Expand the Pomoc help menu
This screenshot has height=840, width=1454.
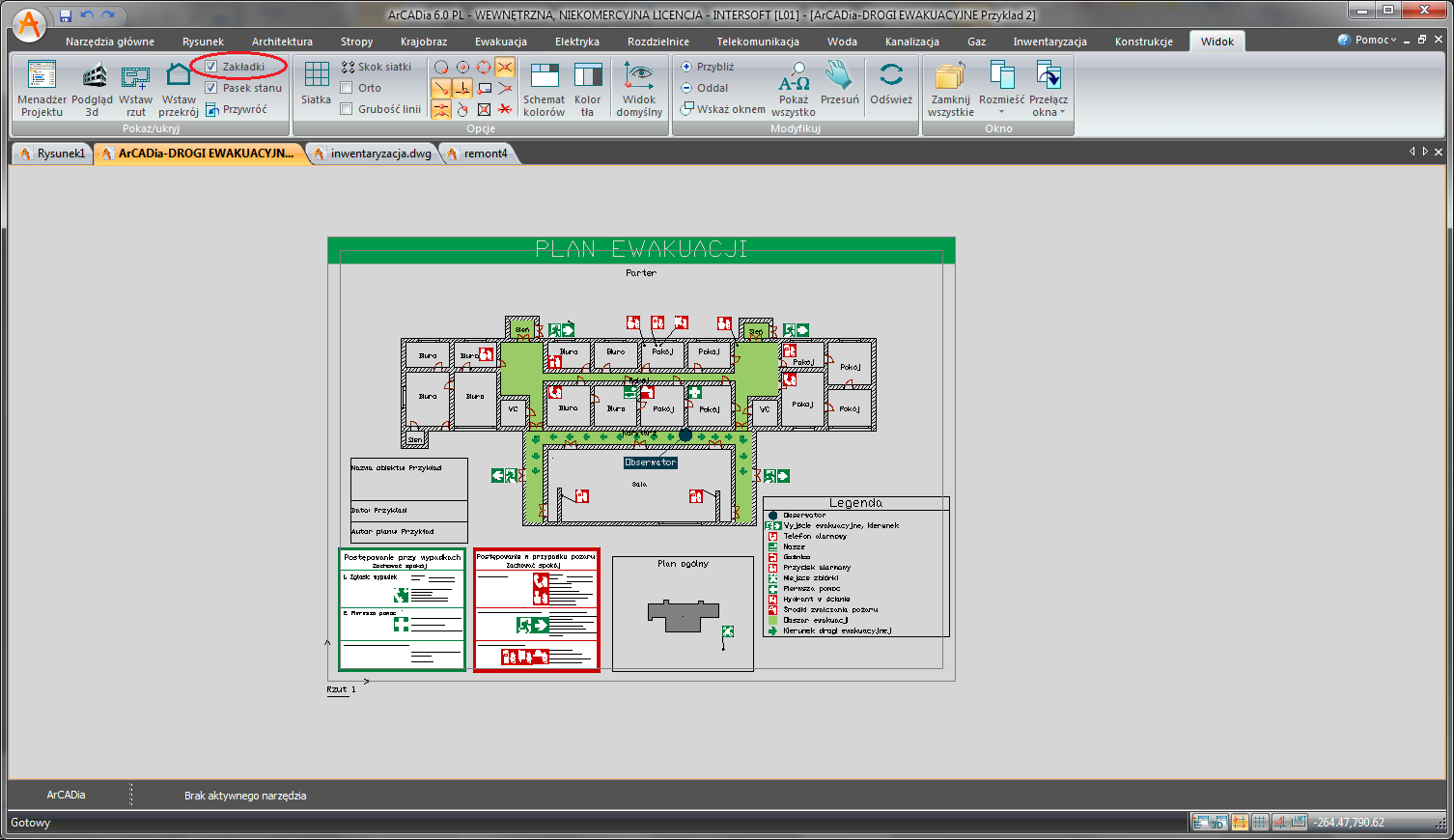point(1367,40)
